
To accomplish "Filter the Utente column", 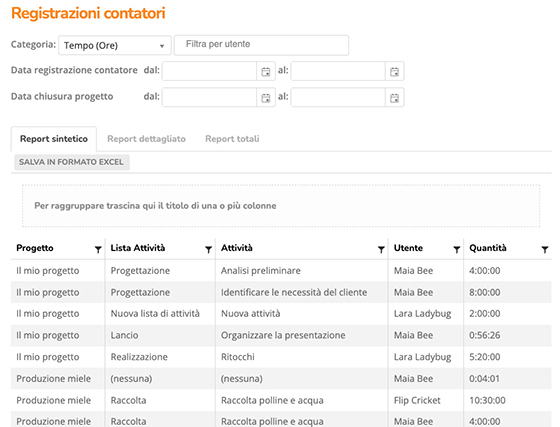I will [456, 249].
